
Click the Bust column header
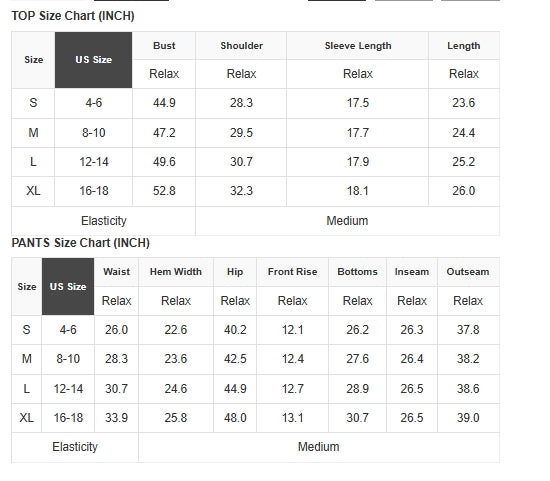tap(164, 46)
